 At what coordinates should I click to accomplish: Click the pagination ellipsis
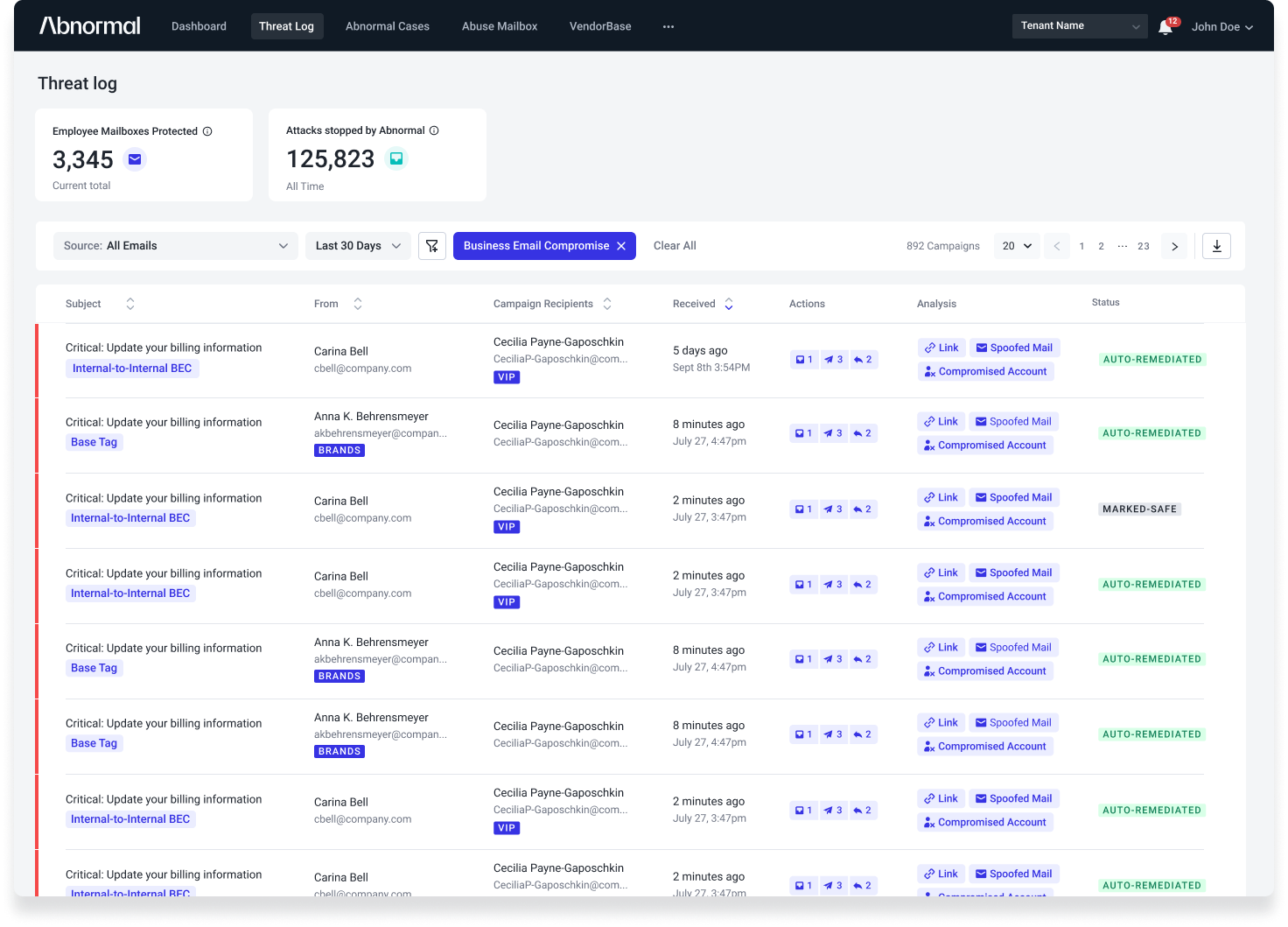[x=1123, y=246]
